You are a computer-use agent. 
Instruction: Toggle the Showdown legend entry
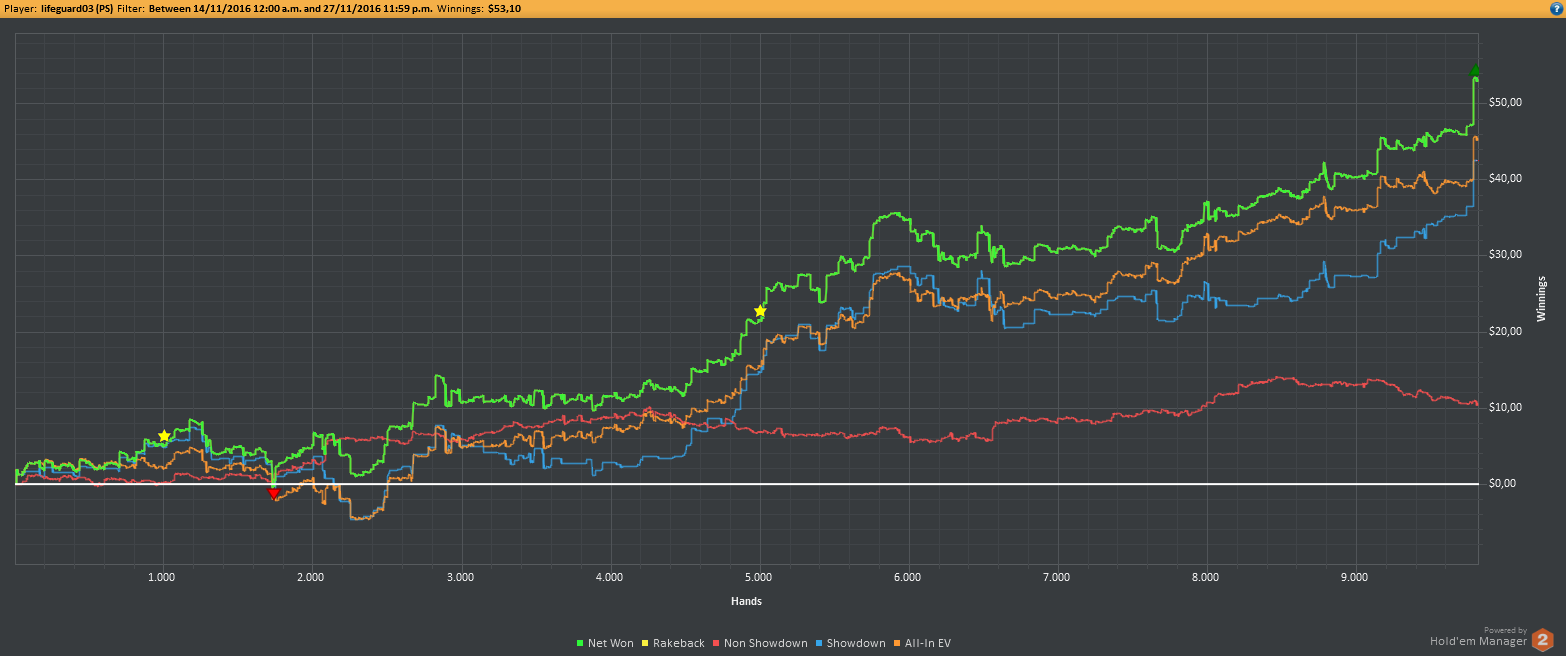851,643
